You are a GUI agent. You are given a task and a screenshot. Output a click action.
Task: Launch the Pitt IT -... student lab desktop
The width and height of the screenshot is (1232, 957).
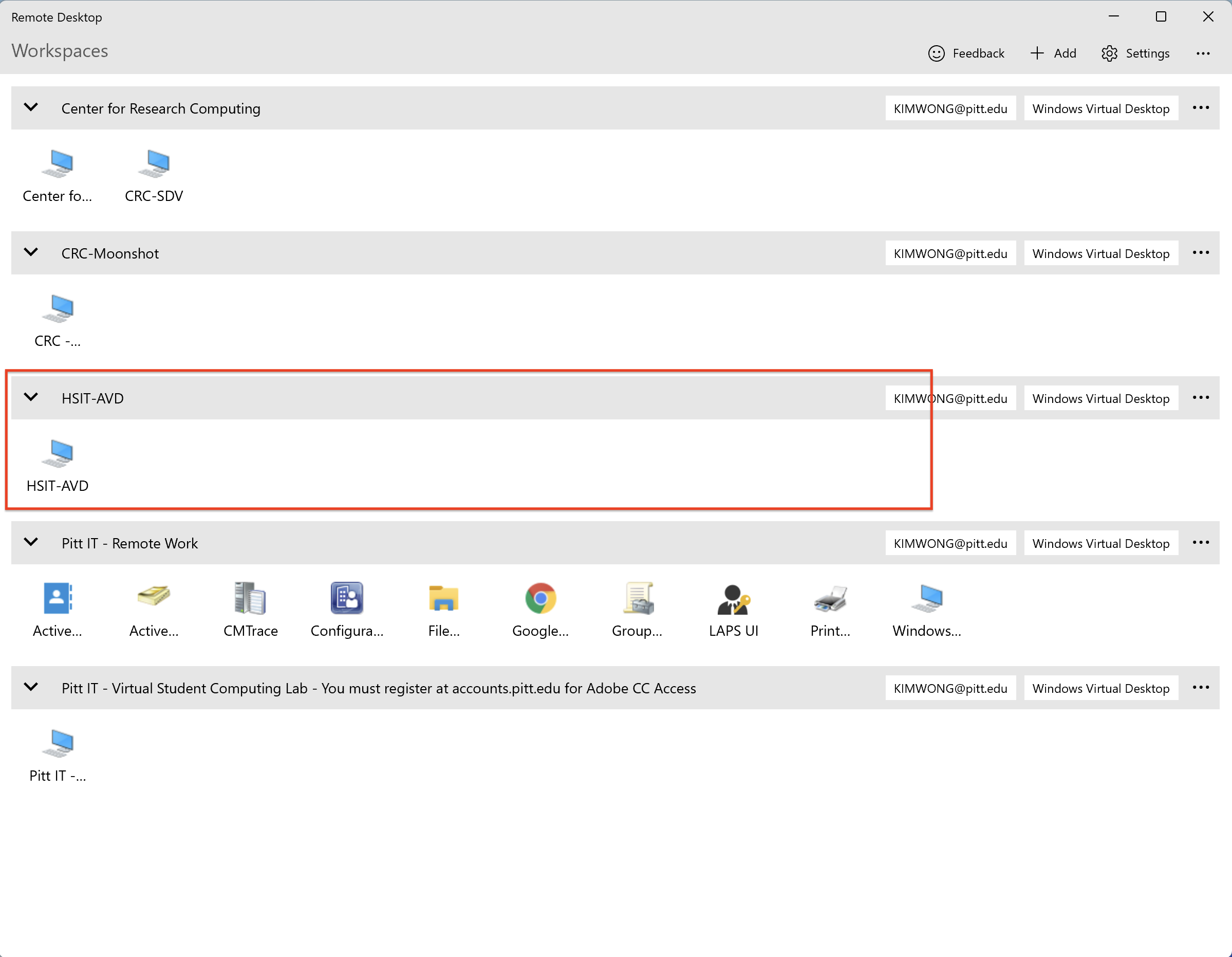(x=58, y=756)
